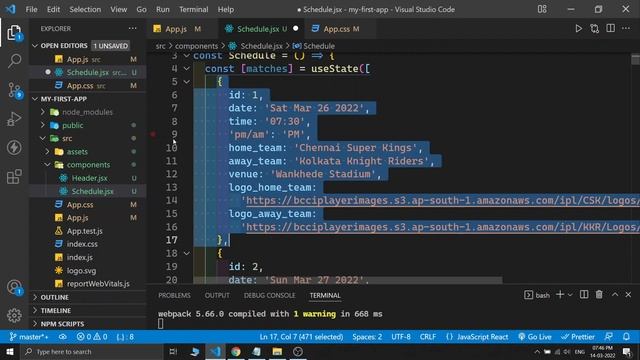
Task: Fold code at line 18 chevron
Action: point(187,253)
